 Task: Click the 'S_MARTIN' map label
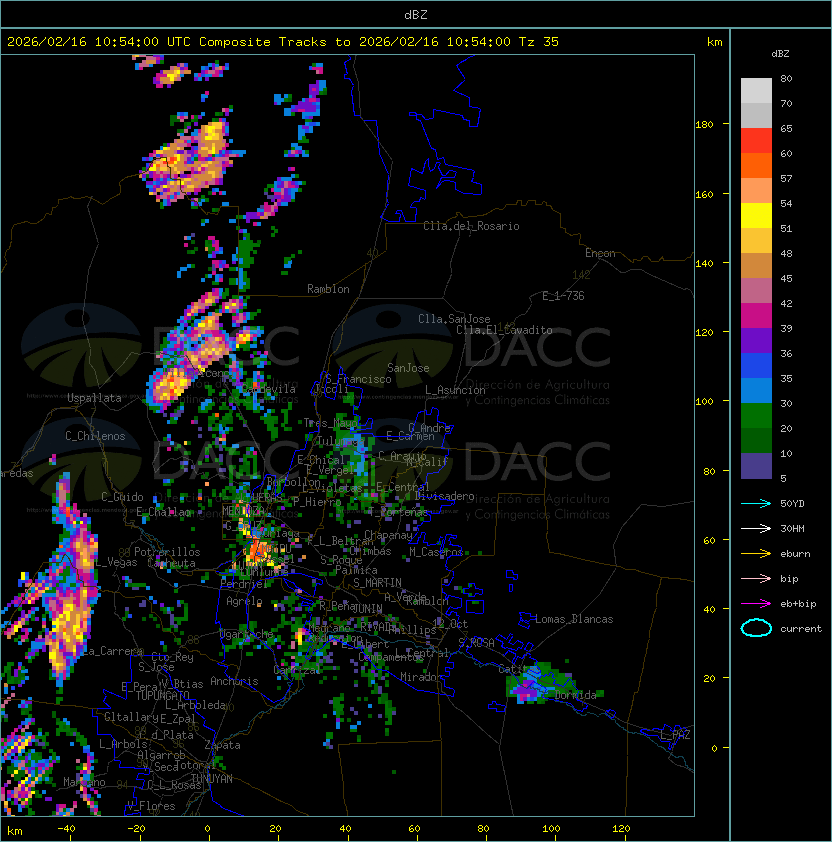tap(377, 583)
